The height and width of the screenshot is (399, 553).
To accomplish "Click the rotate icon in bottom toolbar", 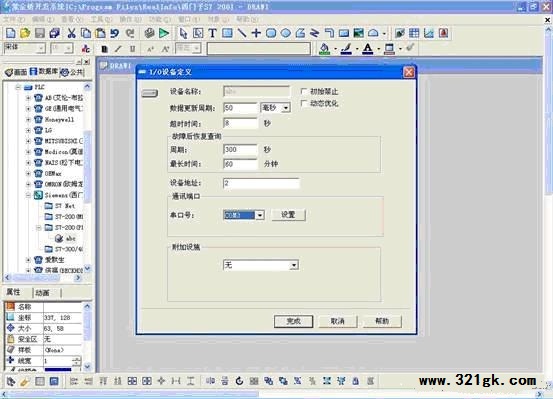I will 239,381.
